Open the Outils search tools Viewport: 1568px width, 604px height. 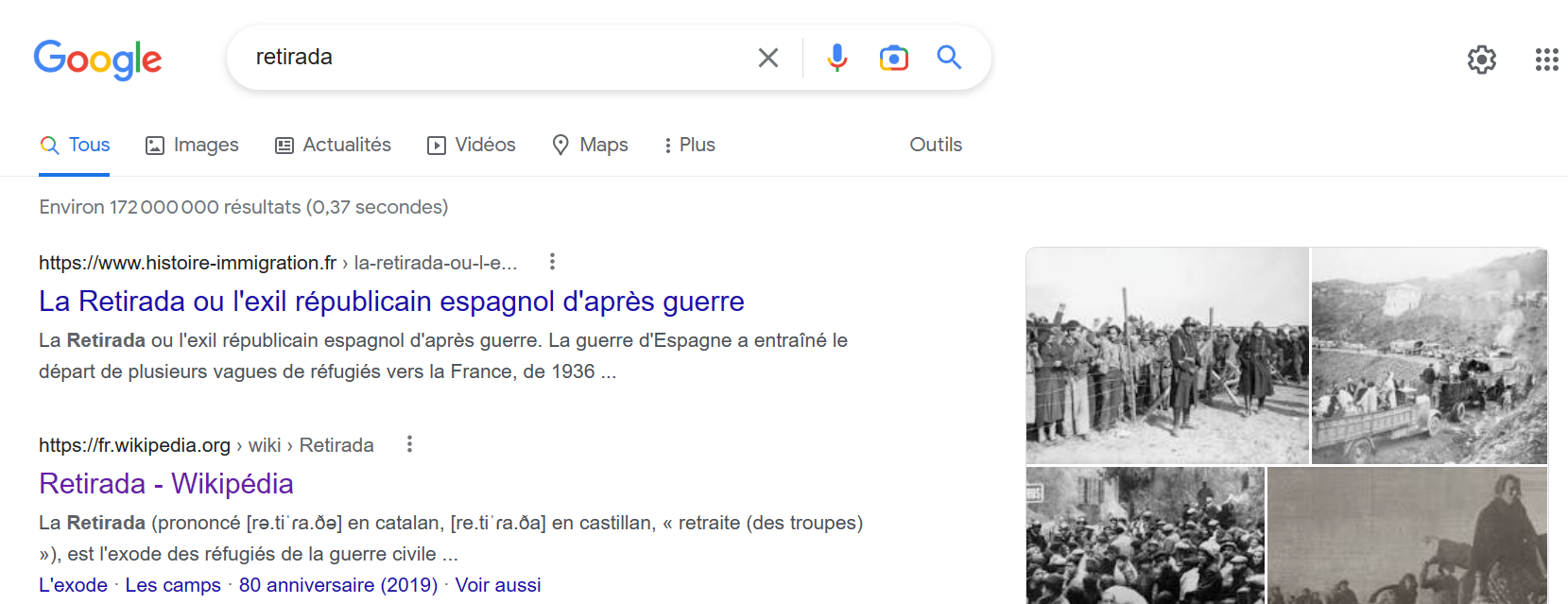(x=935, y=145)
